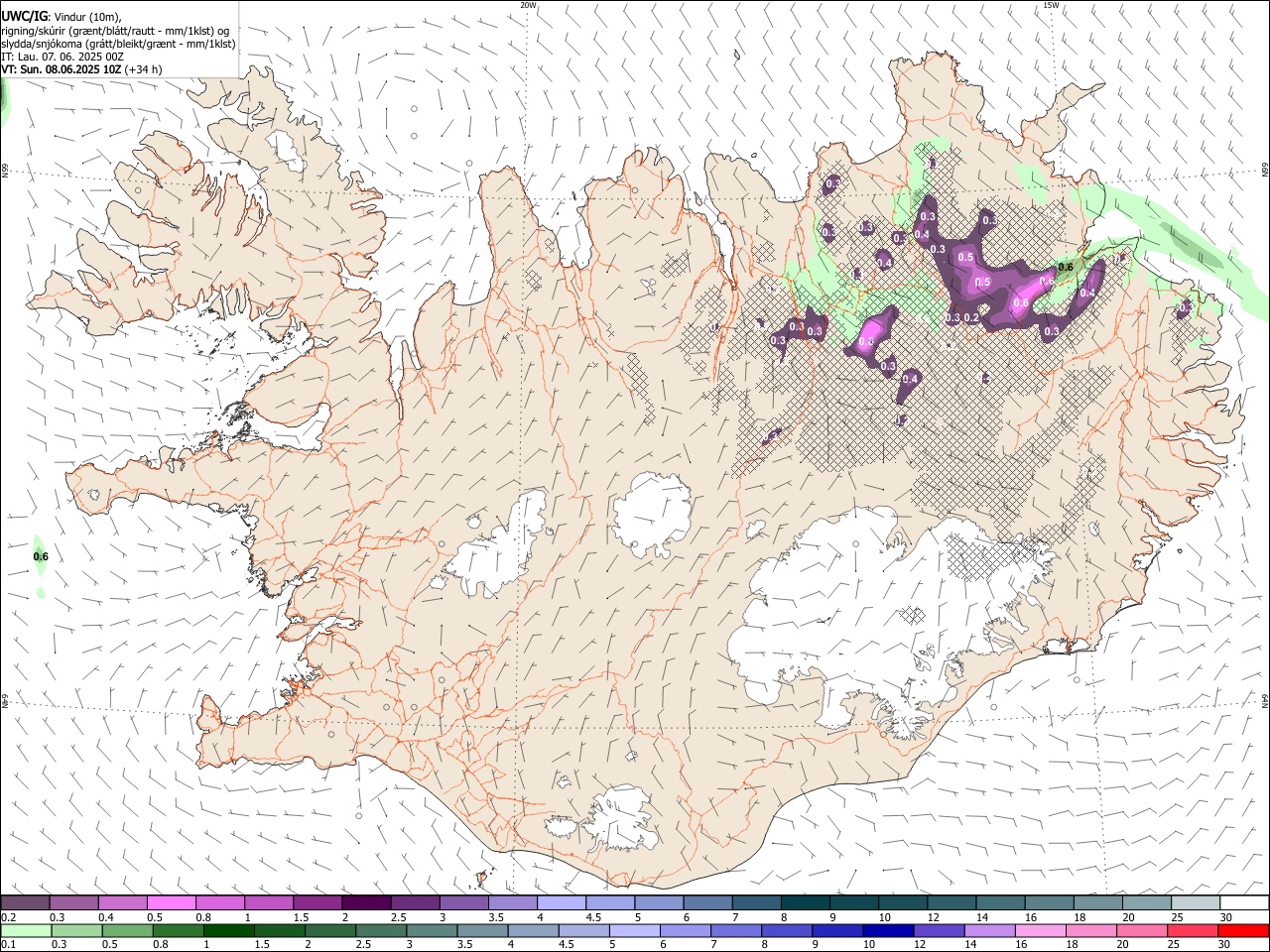This screenshot has width=1270, height=952.
Task: Select the magenta 1.5 swatch in upper legend
Action: [317, 903]
